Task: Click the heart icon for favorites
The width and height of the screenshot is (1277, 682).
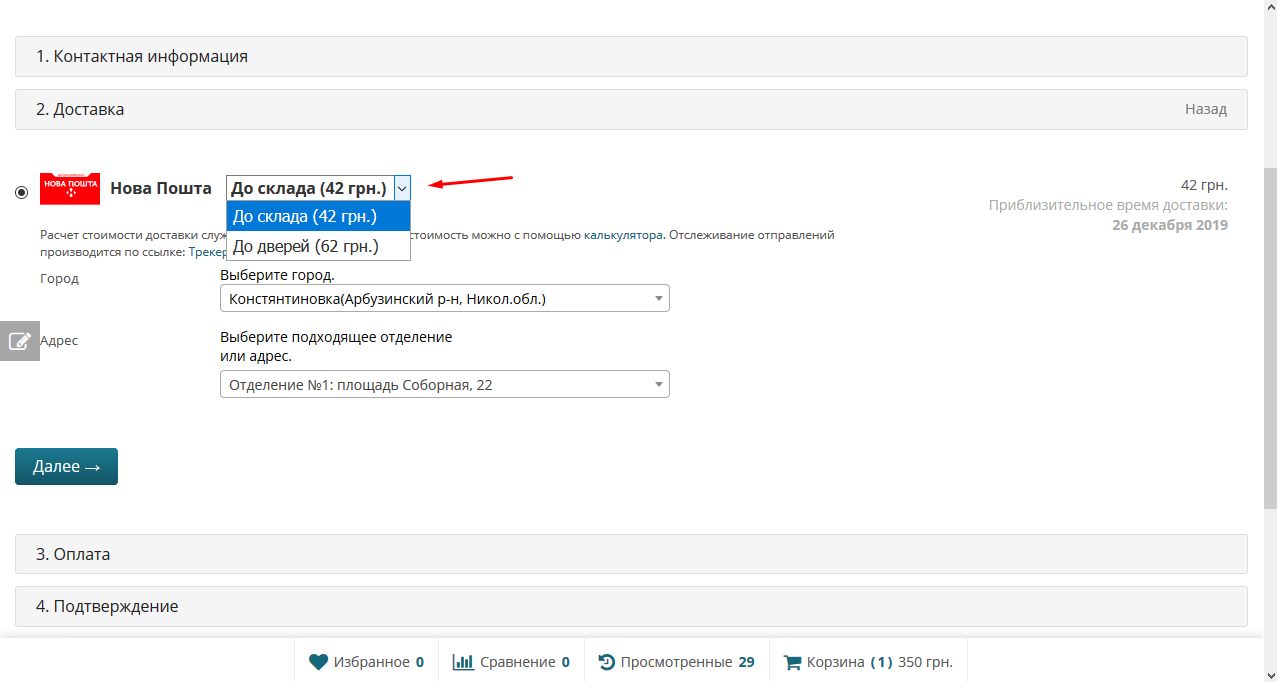Action: [x=318, y=662]
